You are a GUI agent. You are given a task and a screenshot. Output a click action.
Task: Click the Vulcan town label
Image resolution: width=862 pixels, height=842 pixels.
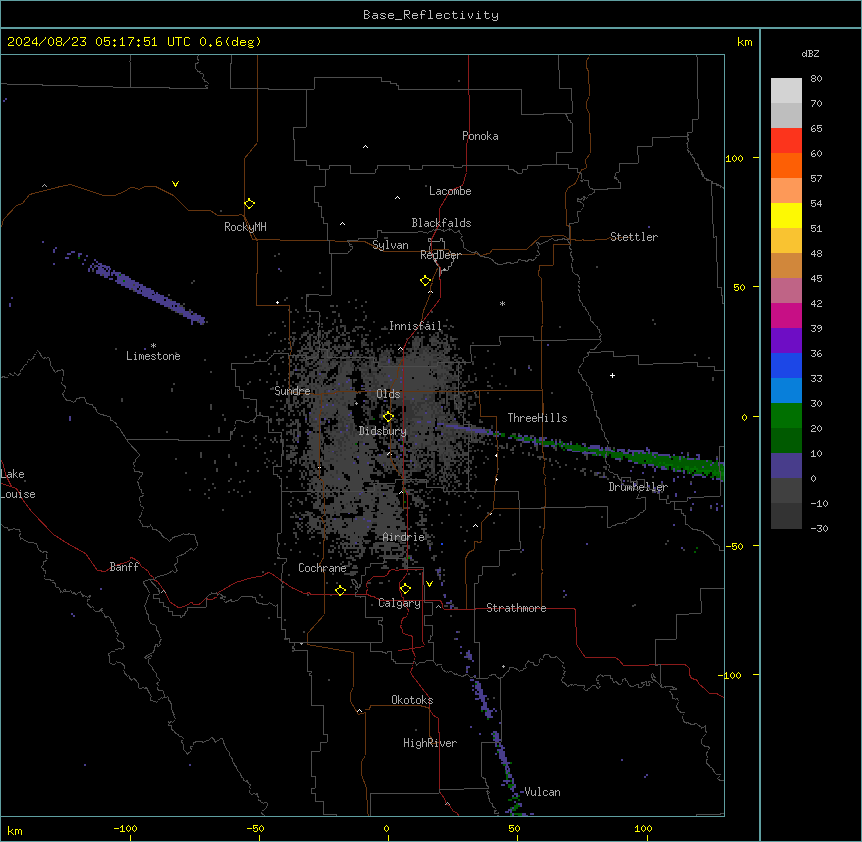click(542, 792)
